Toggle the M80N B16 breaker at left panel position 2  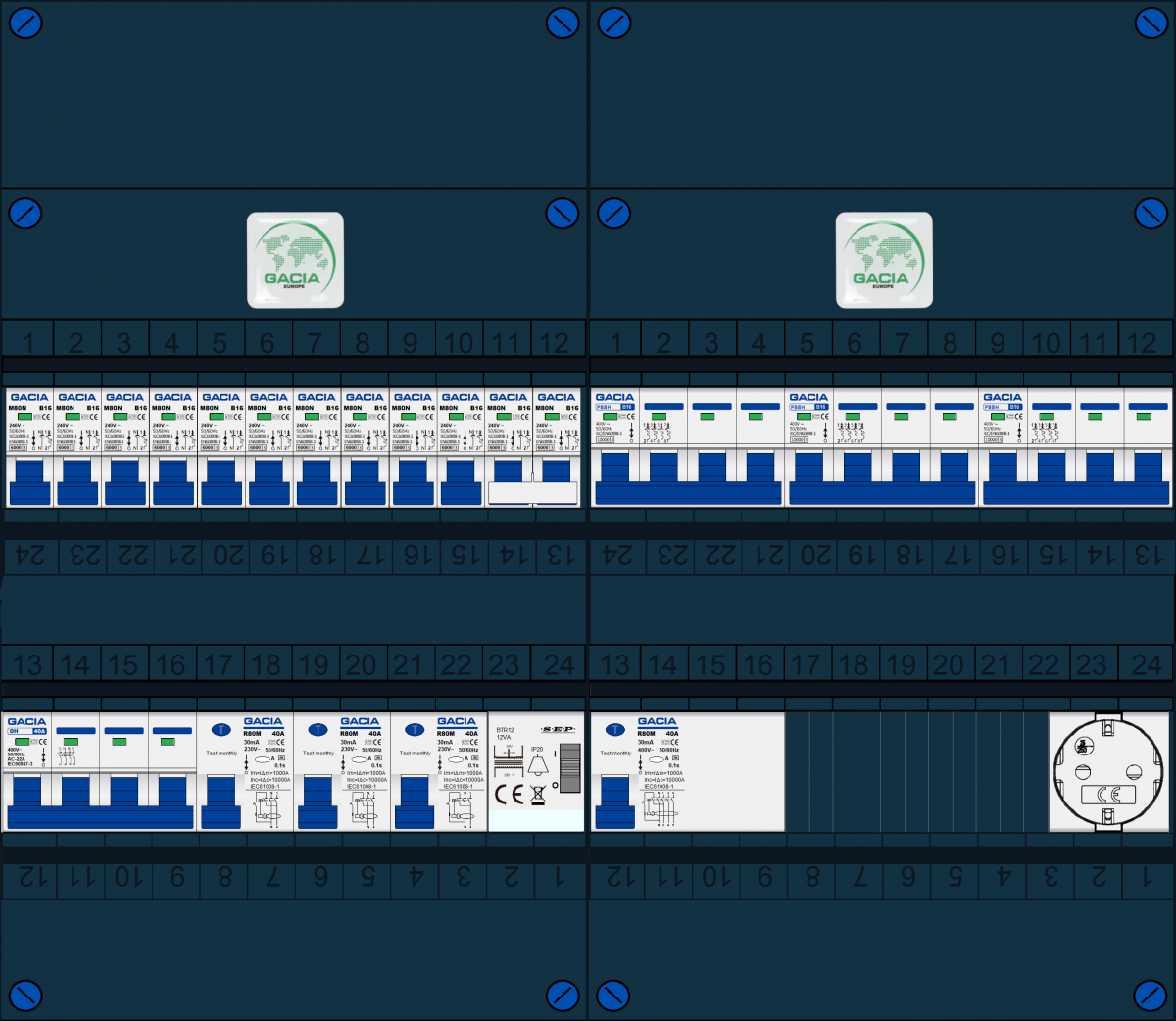click(x=77, y=480)
